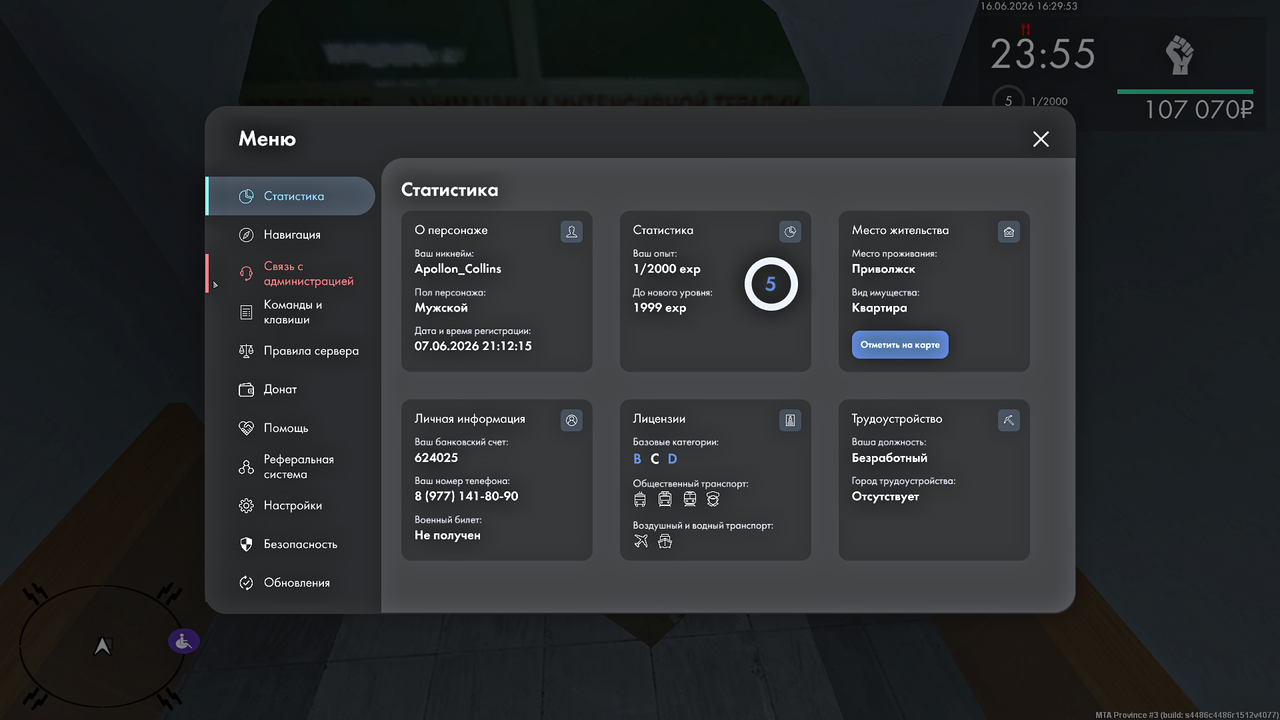Viewport: 1280px width, 720px height.
Task: Click the trolleybus license icon
Action: tap(640, 499)
